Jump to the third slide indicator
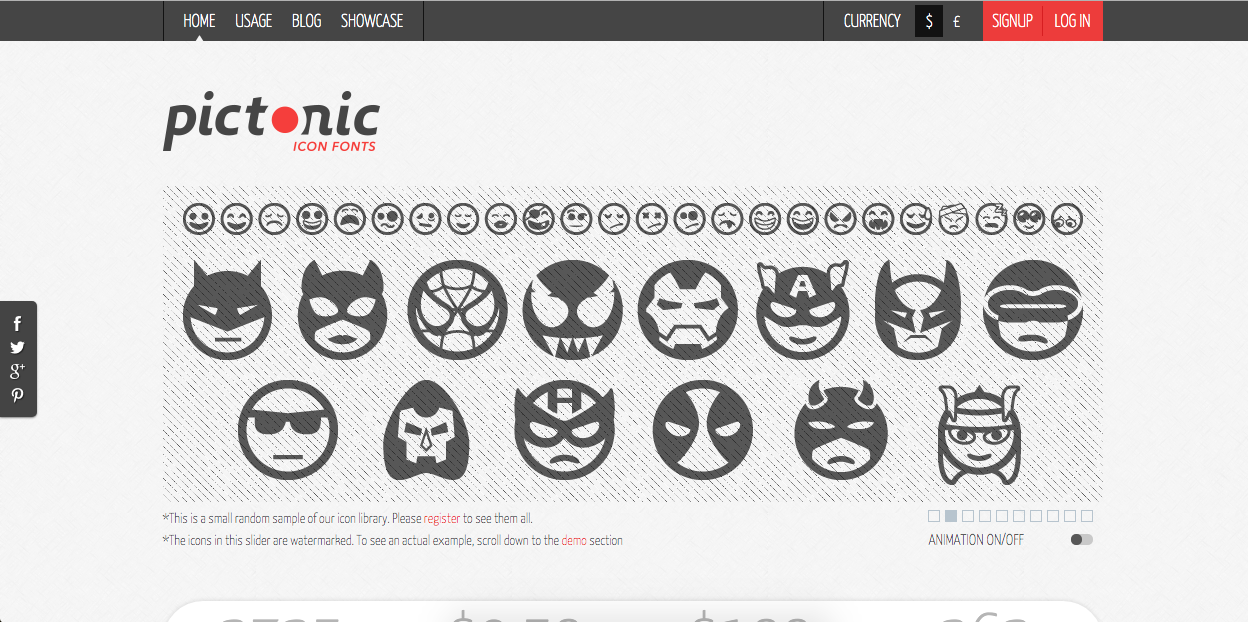The image size is (1248, 622). [x=968, y=516]
